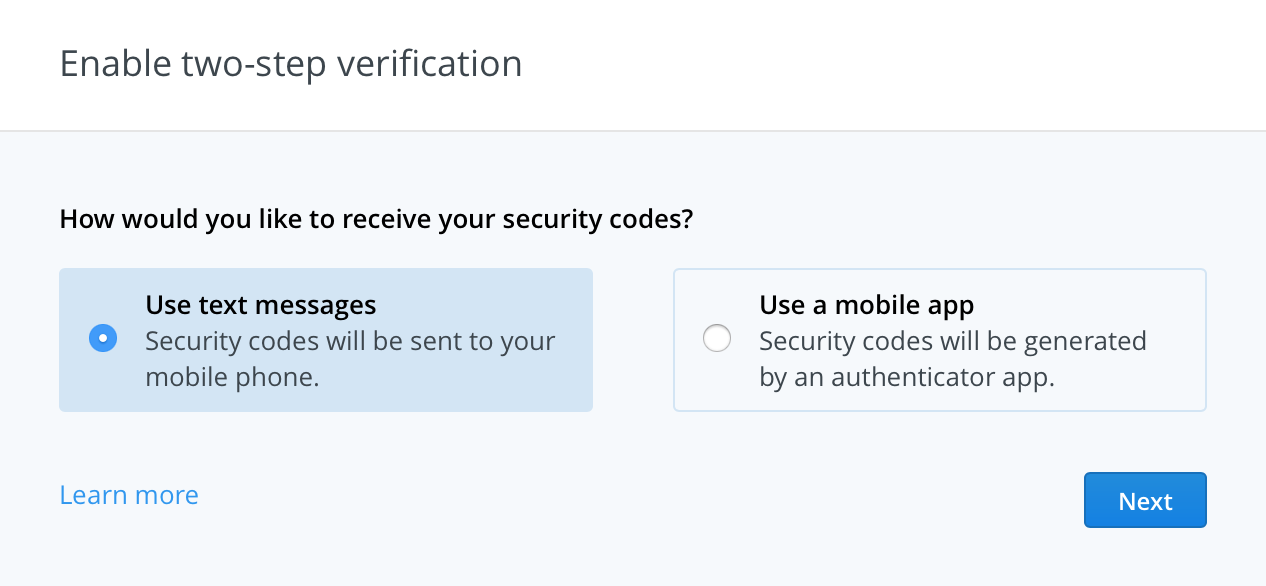Deselect text messages by choosing mobile app
The image size is (1266, 586).
tap(717, 338)
